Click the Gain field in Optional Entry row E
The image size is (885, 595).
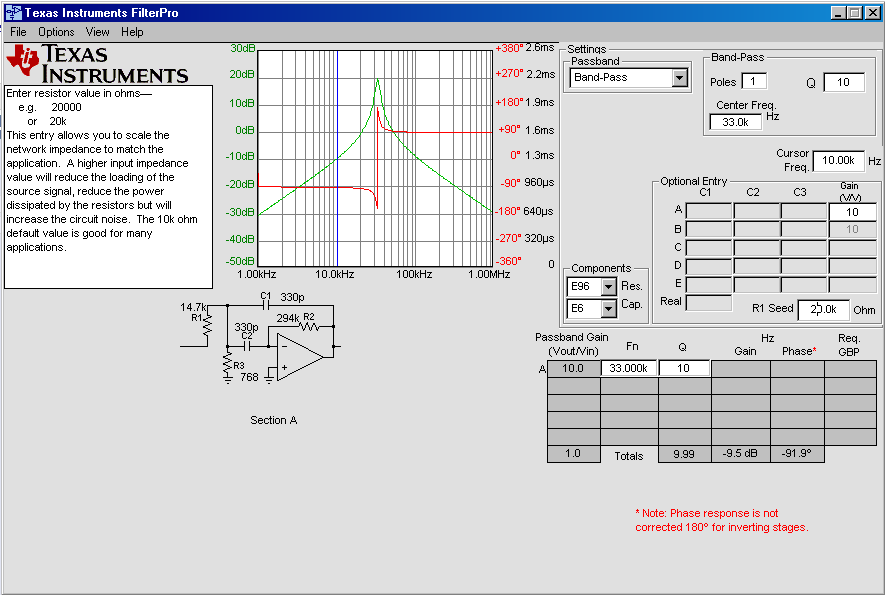pyautogui.click(x=852, y=285)
